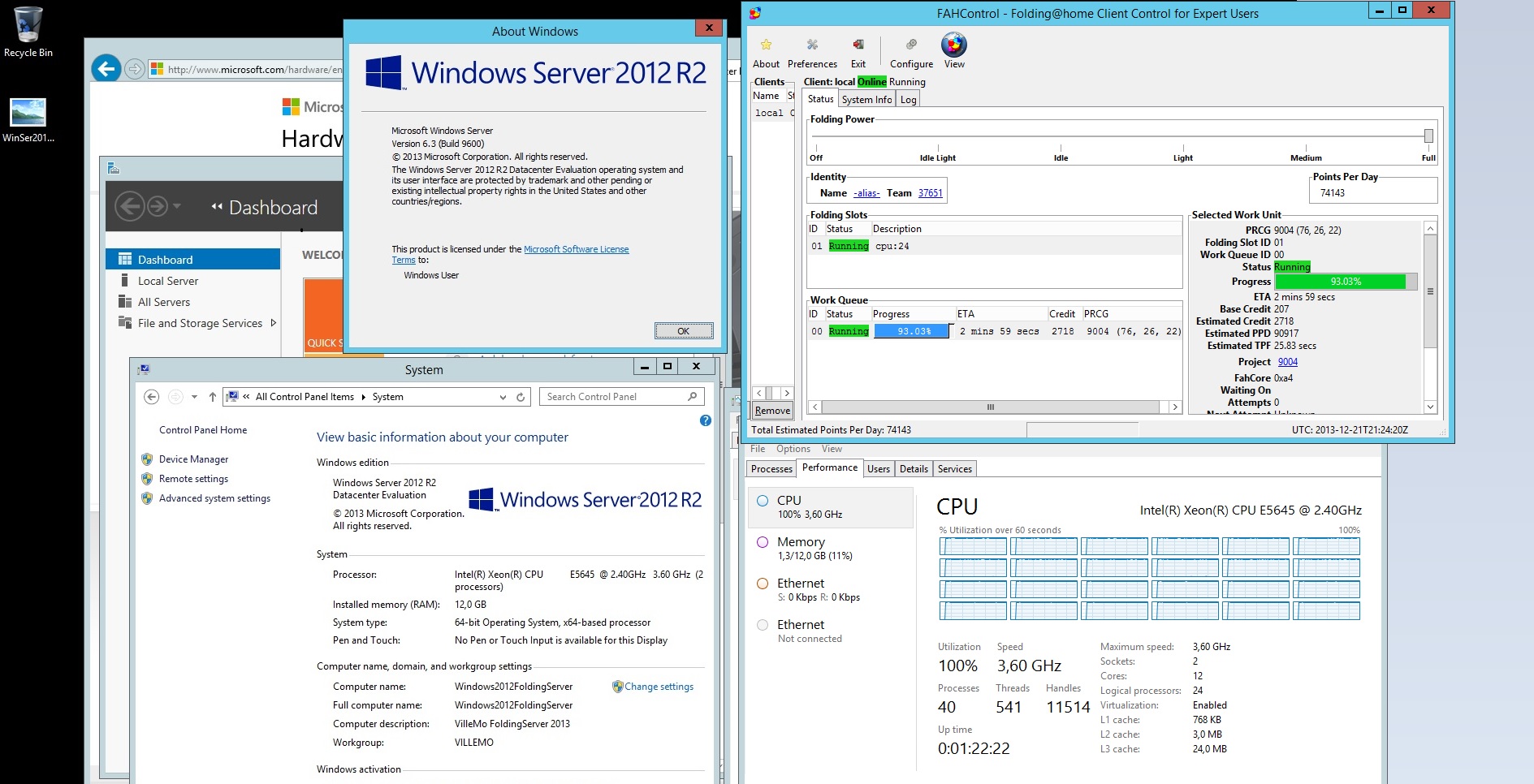
Task: Open Remote settings link
Action: coord(193,479)
